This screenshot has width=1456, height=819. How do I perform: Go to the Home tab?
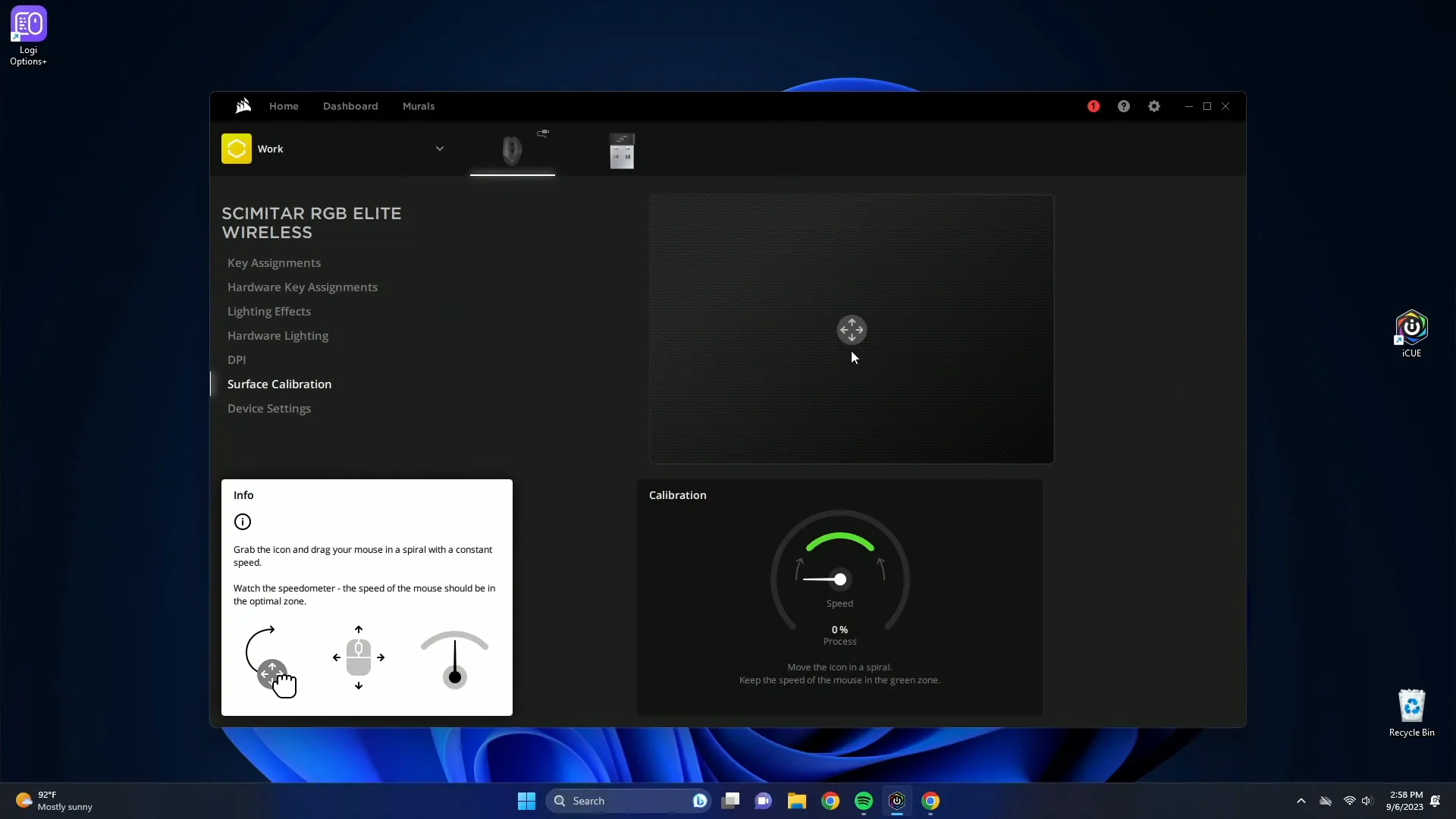click(x=284, y=106)
